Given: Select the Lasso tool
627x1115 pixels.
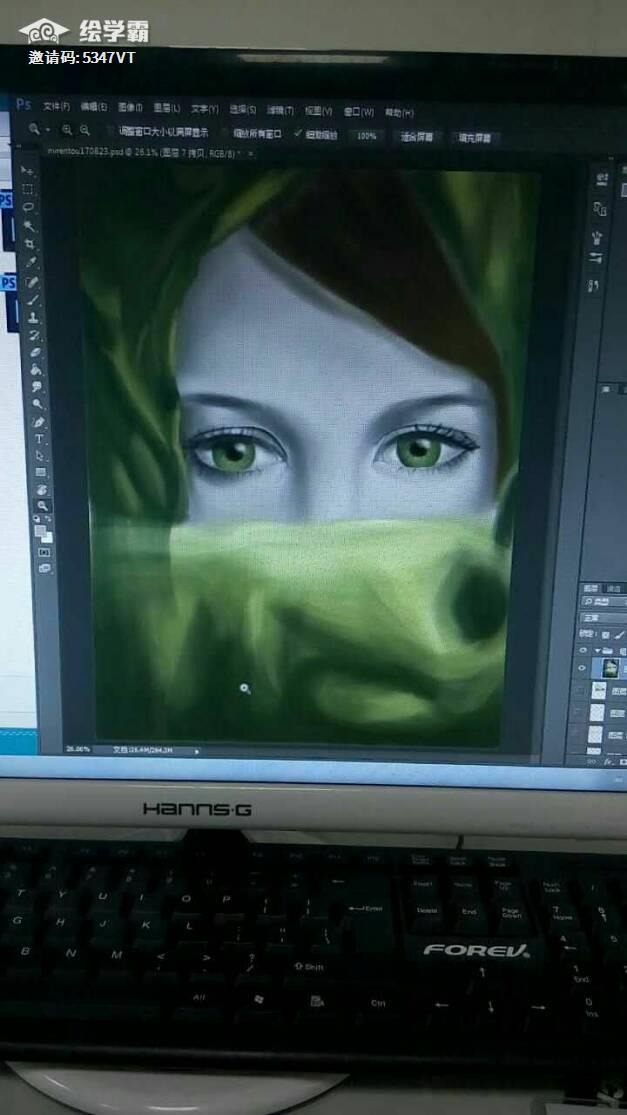Looking at the screenshot, I should tap(28, 207).
